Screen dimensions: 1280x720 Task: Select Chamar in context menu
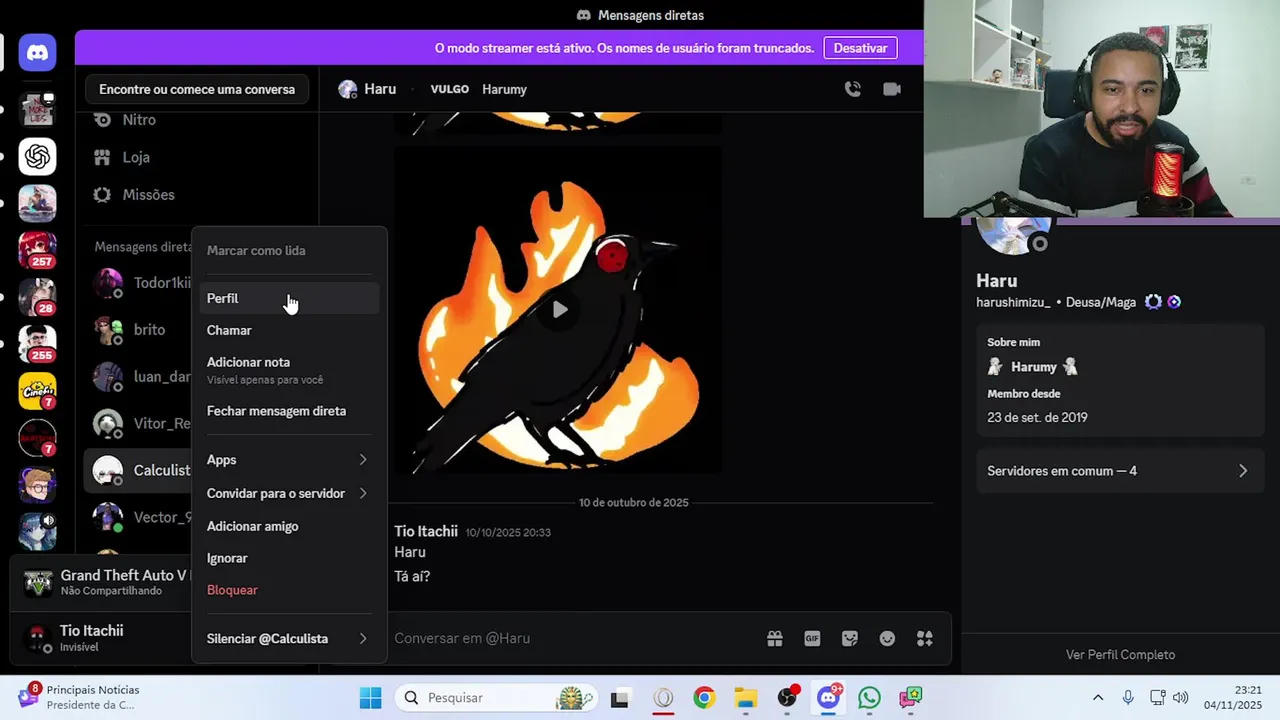click(x=287, y=330)
